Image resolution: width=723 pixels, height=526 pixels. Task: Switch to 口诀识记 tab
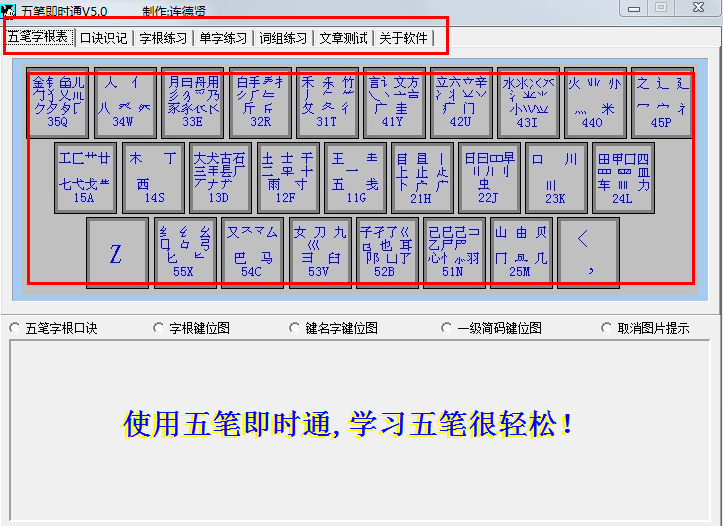coord(103,38)
